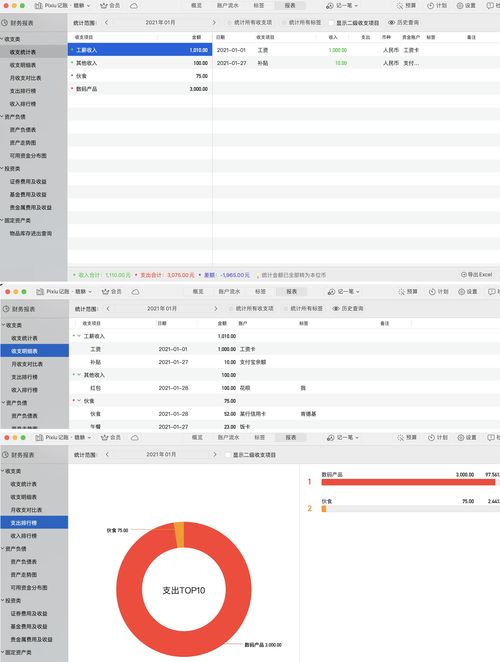This screenshot has height=662, width=500.
Task: Go to previous month in the bottom window
Action: 107,455
